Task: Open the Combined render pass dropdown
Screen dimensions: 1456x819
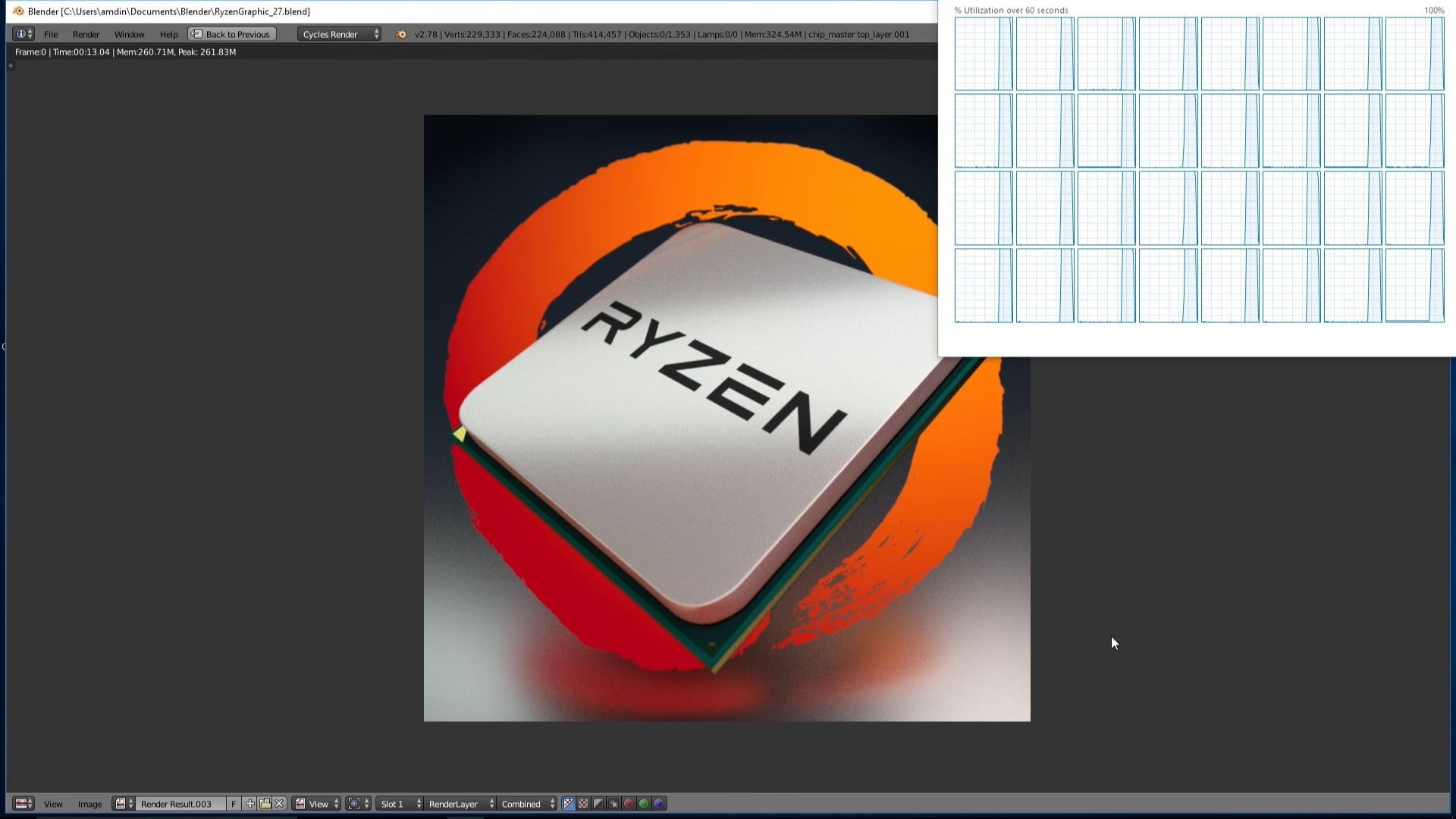Action: [528, 804]
